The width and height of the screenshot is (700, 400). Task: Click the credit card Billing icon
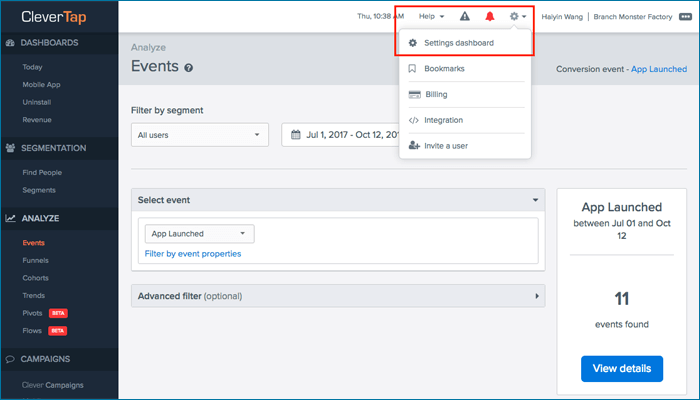point(415,95)
